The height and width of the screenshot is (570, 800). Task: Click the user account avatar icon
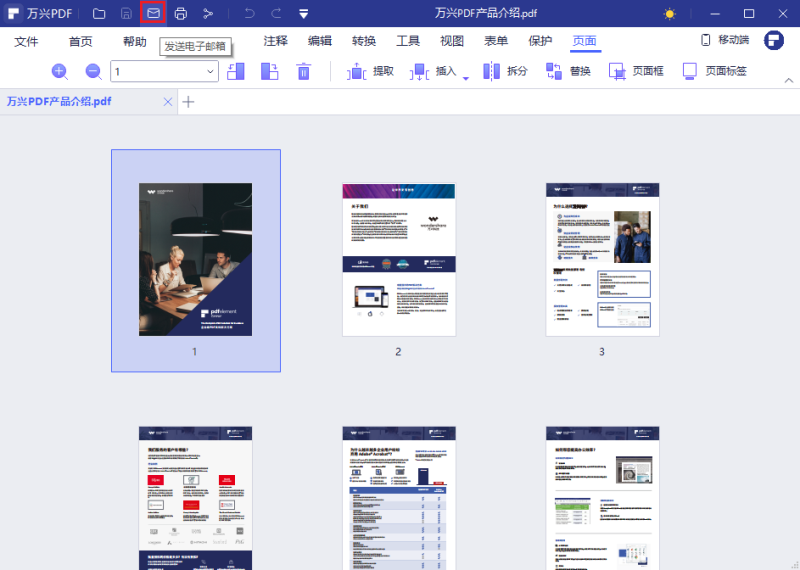coord(773,41)
